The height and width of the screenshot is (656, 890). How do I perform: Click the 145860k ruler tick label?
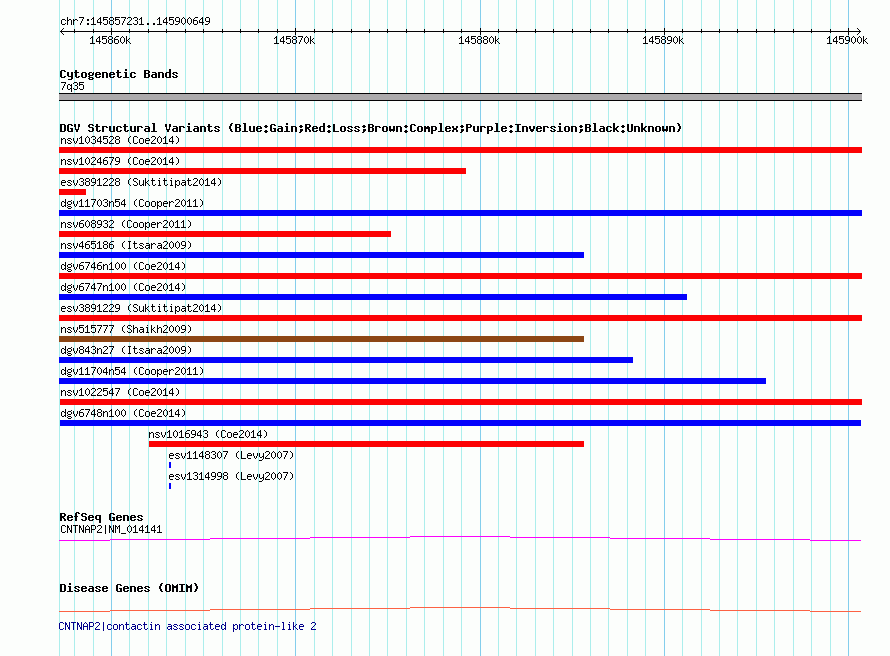[x=110, y=40]
